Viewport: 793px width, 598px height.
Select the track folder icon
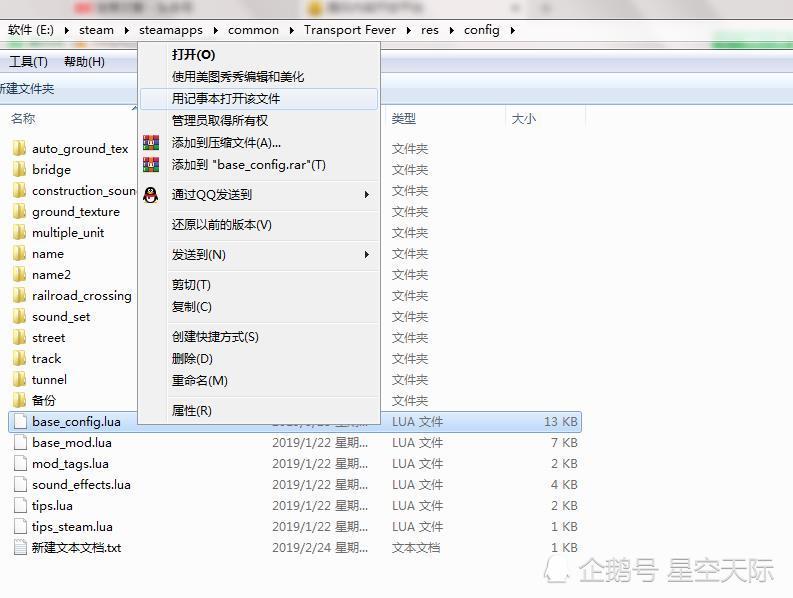point(20,358)
